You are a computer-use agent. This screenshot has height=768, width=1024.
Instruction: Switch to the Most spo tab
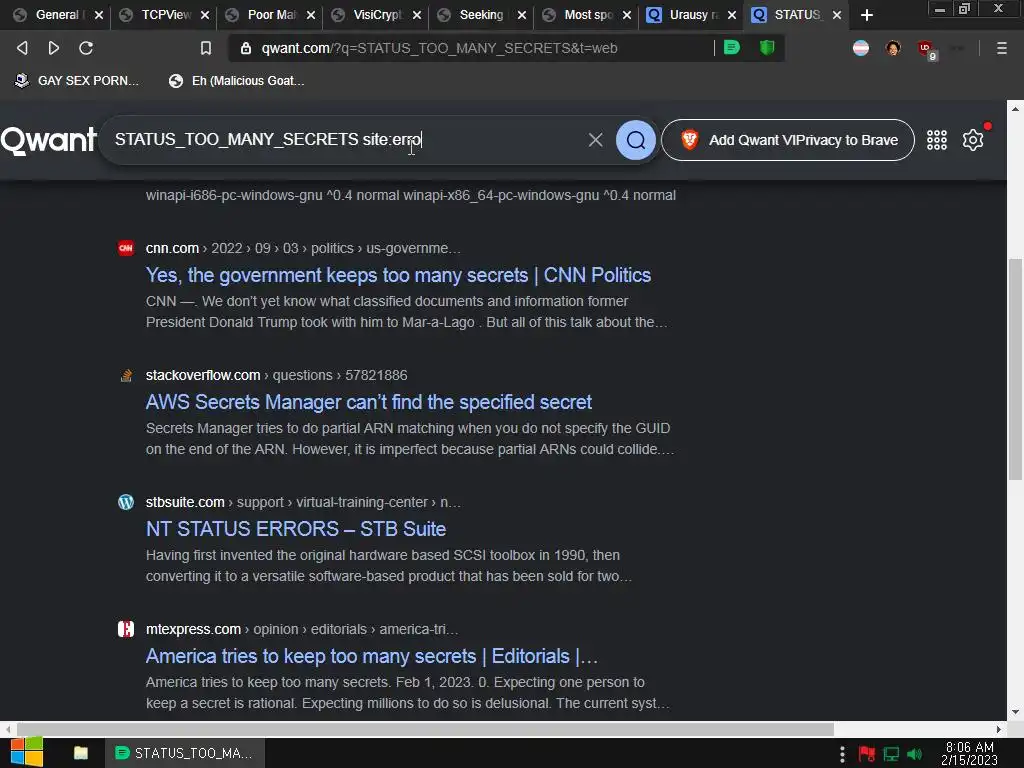click(x=586, y=15)
